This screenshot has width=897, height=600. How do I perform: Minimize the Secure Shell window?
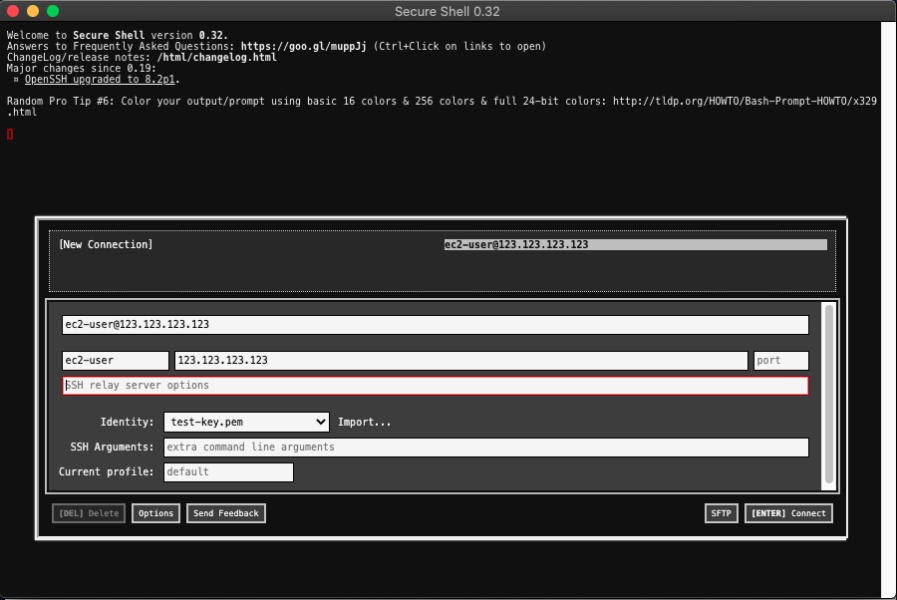click(33, 11)
